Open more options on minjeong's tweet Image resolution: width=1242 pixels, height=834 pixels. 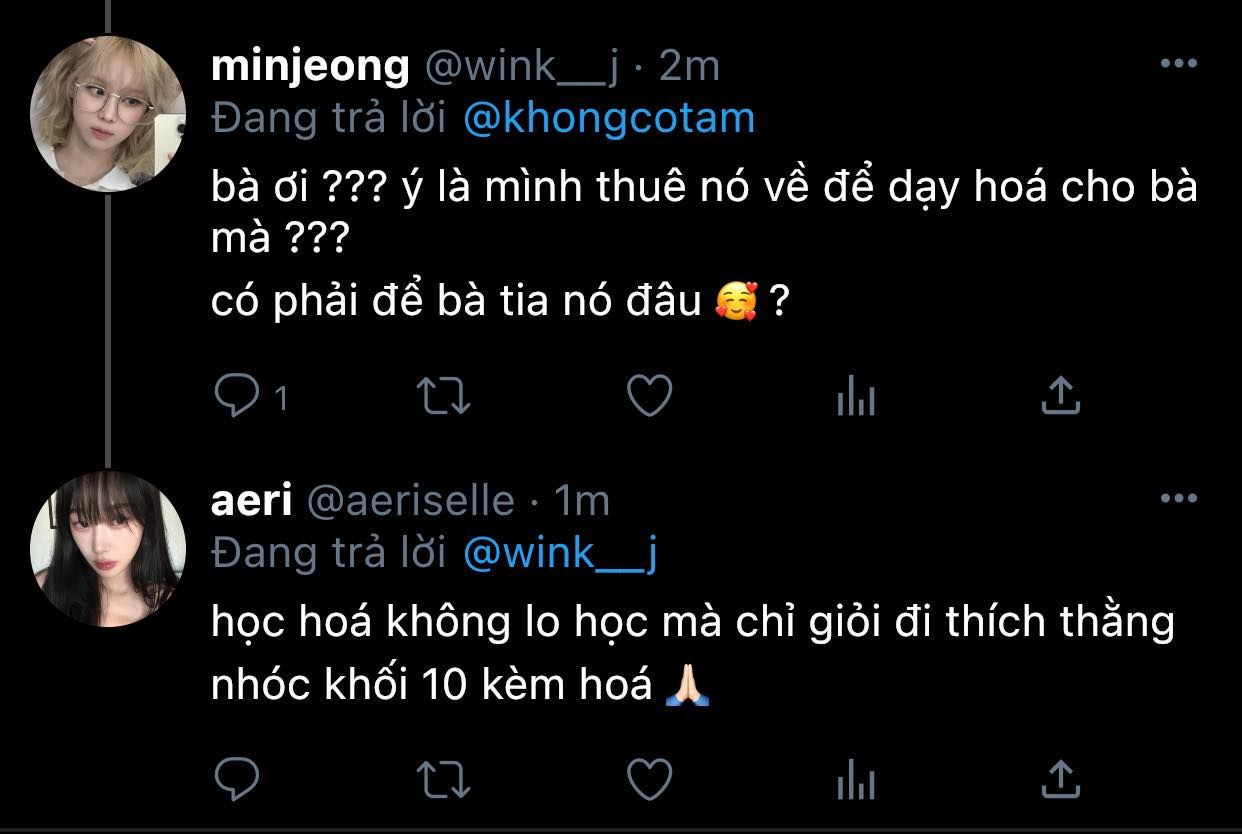pos(1178,63)
